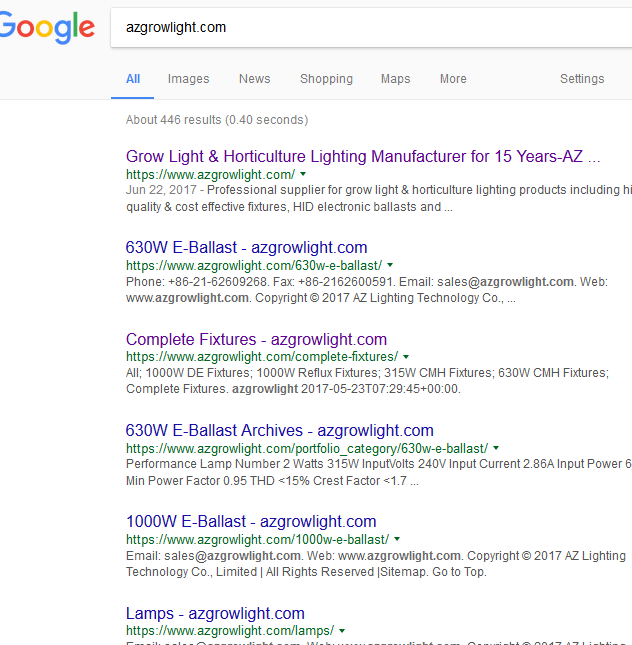This screenshot has height=645, width=632.
Task: Click the green URL ending in /630w-e-ballast/
Action: tap(254, 266)
